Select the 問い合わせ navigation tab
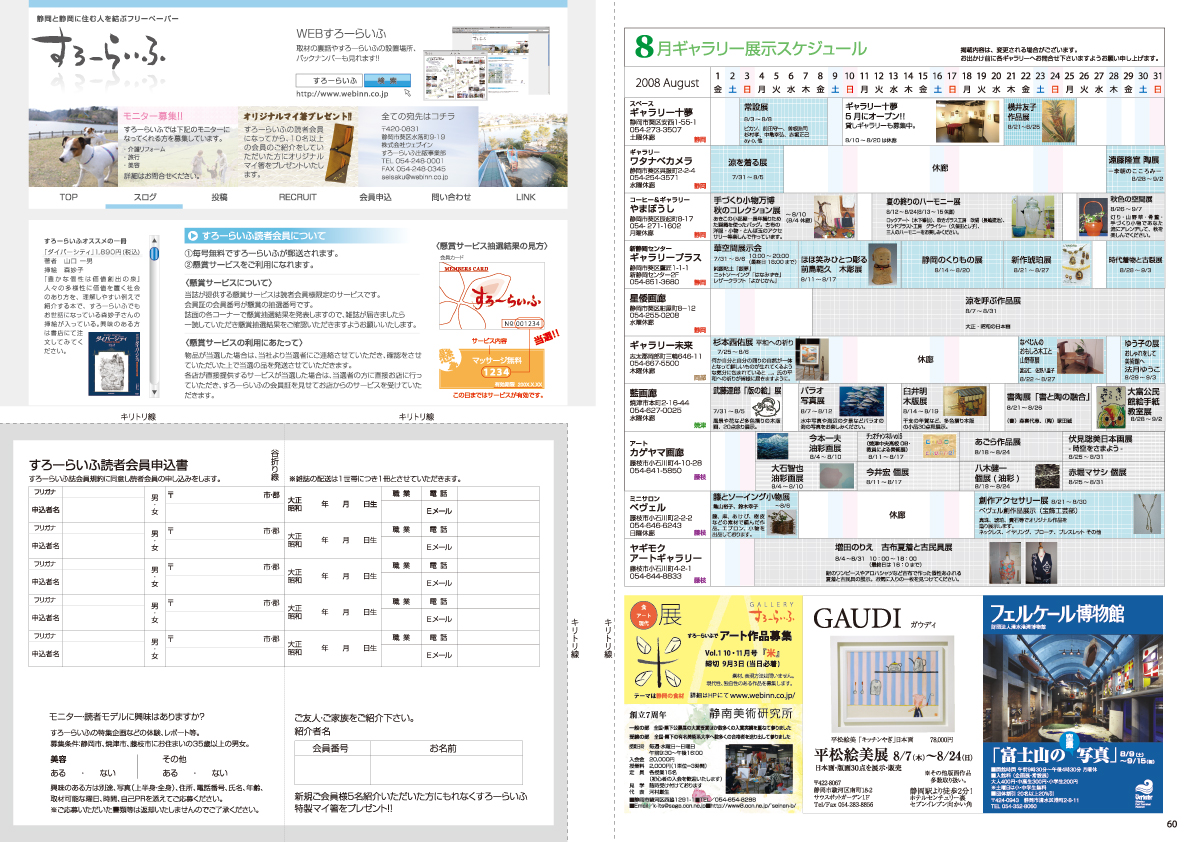The width and height of the screenshot is (1191, 842). tap(451, 197)
